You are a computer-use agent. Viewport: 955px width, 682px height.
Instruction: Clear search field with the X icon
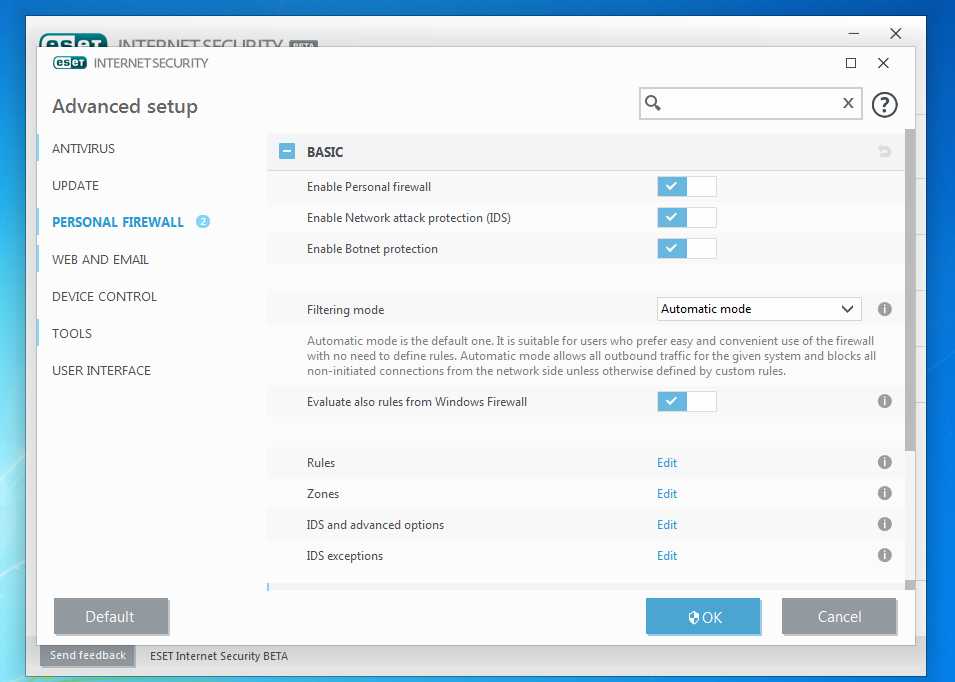[848, 103]
